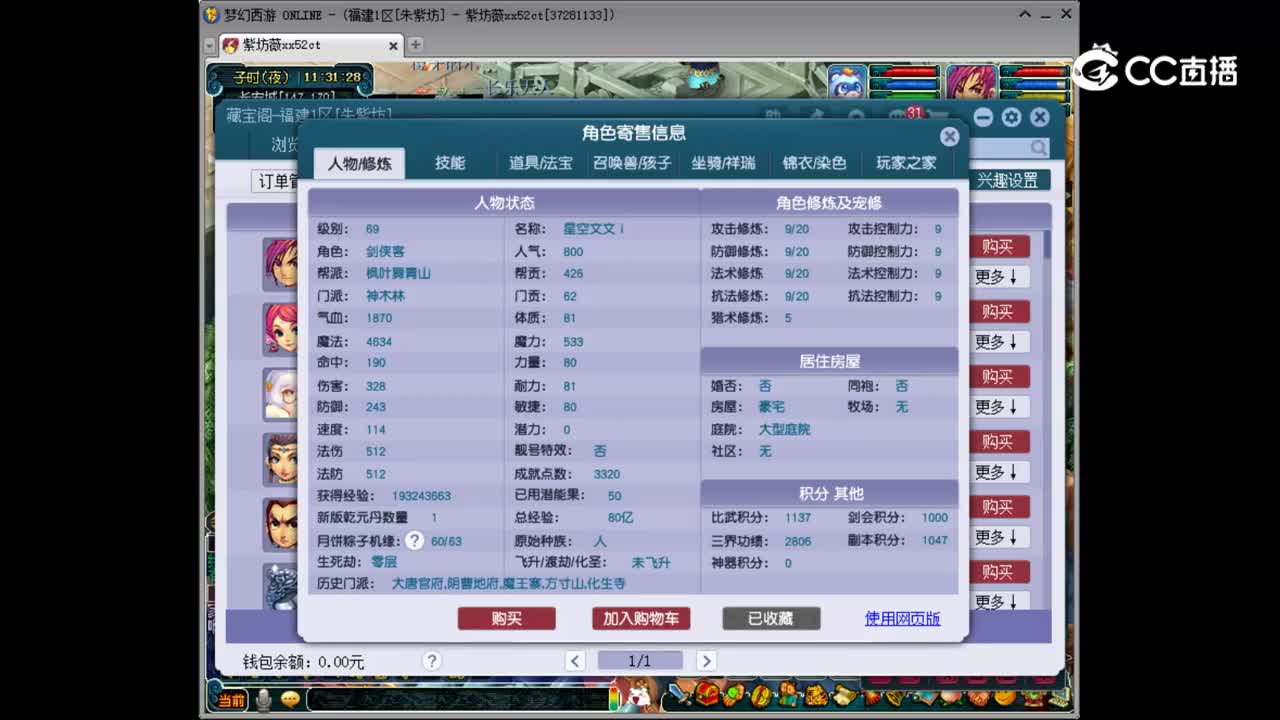Minimize the 藏宝阁 window
The height and width of the screenshot is (720, 1280).
tap(983, 117)
